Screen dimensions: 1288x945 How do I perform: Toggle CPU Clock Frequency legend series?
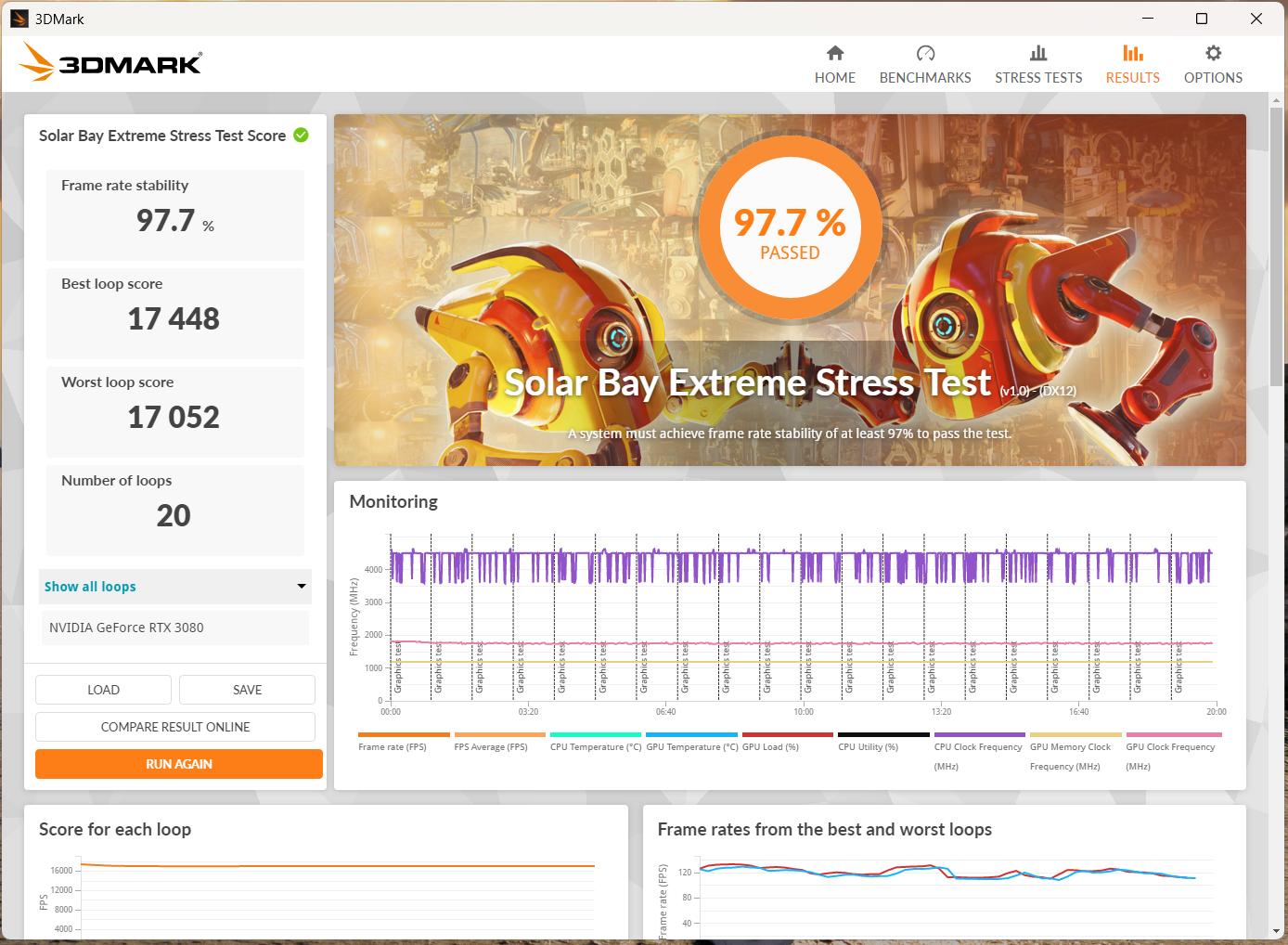[x=979, y=752]
